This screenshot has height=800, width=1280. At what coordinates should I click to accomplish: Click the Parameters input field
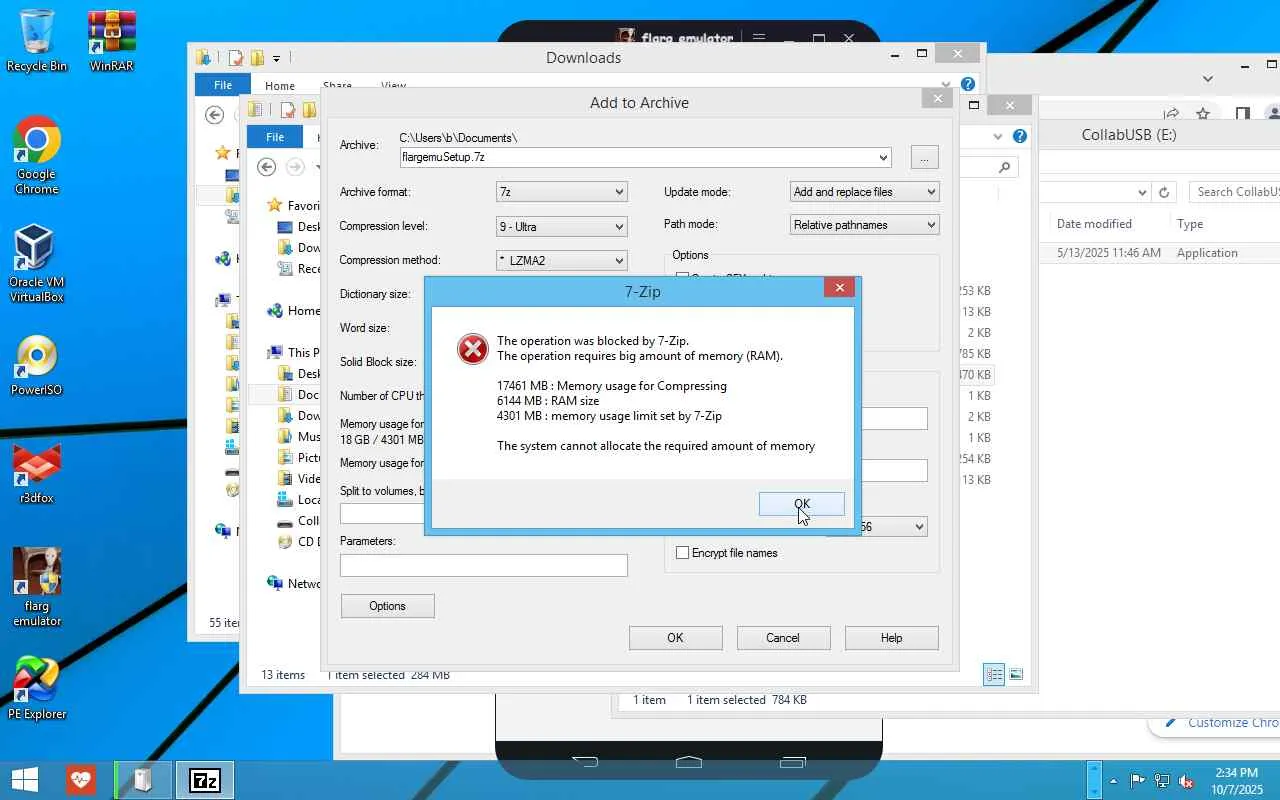(484, 565)
